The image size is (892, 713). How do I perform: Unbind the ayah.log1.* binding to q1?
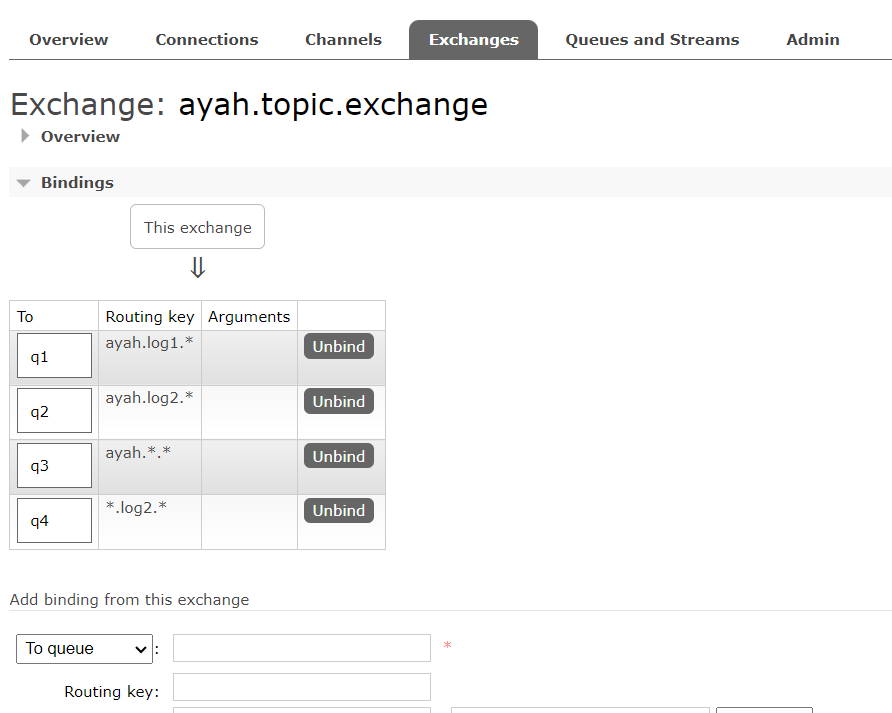(338, 347)
